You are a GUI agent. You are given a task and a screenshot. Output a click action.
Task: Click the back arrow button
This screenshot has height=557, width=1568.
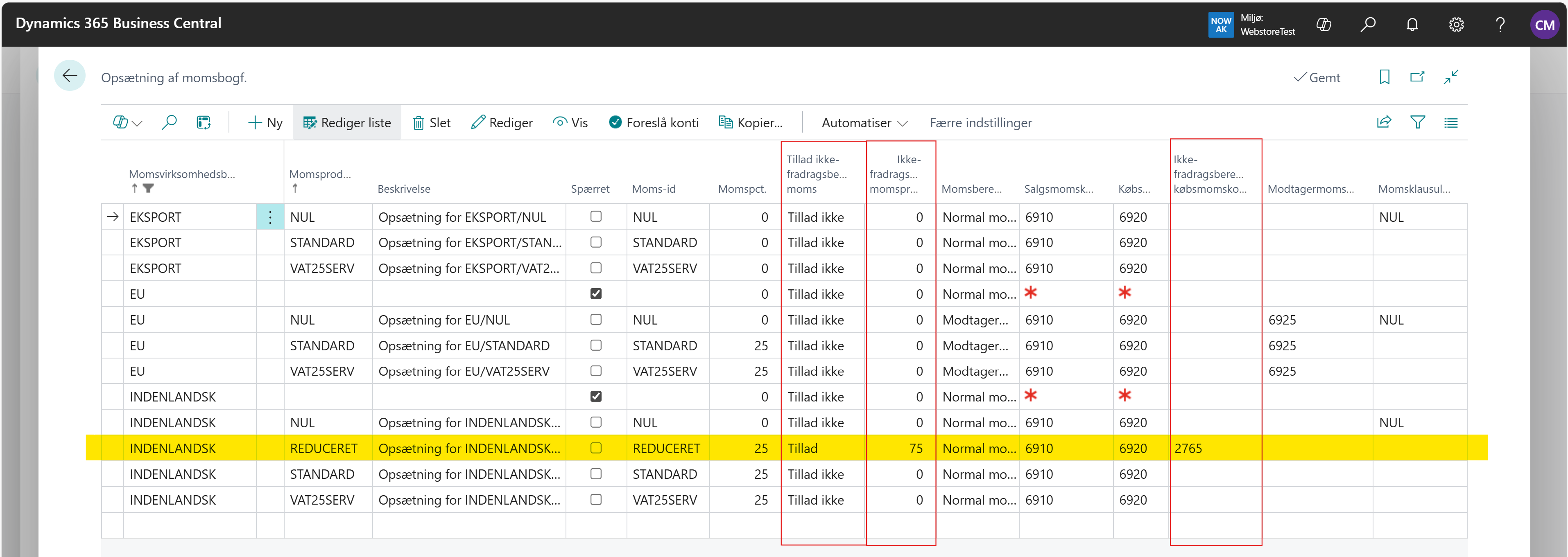(69, 76)
